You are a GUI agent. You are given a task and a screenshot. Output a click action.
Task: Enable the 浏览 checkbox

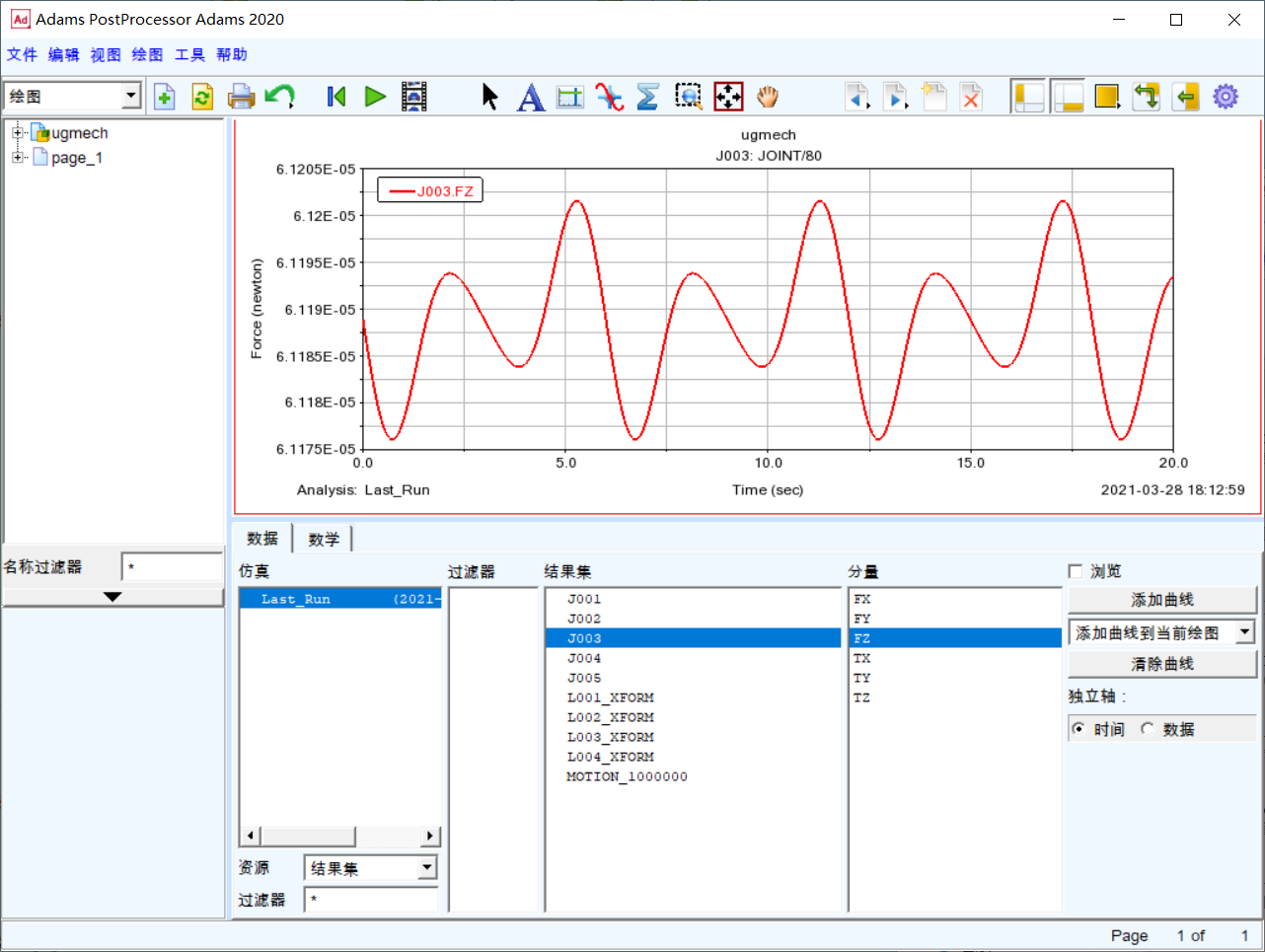(x=1076, y=571)
